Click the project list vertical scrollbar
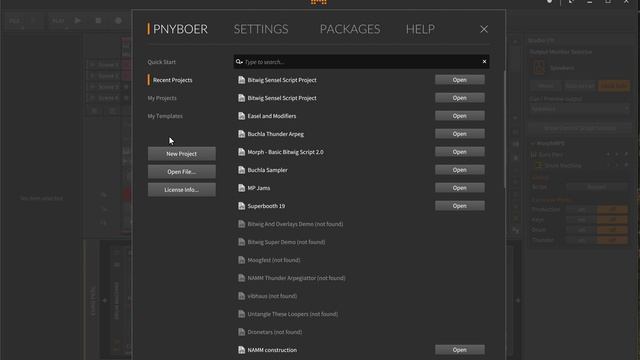The height and width of the screenshot is (360, 640). 504,129
